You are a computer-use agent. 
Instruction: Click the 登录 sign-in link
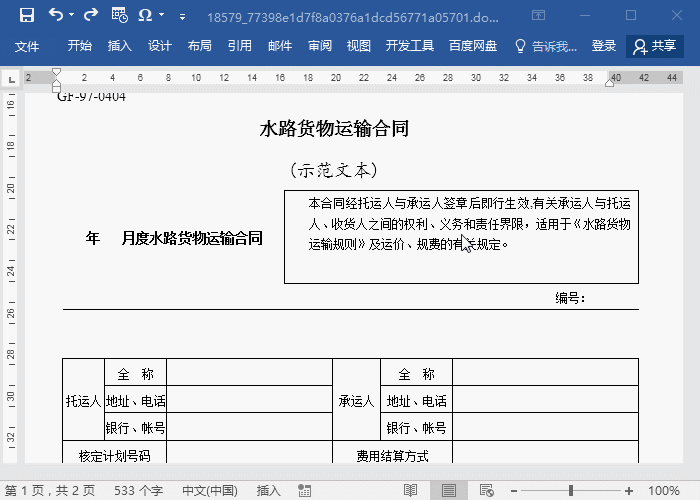[604, 46]
